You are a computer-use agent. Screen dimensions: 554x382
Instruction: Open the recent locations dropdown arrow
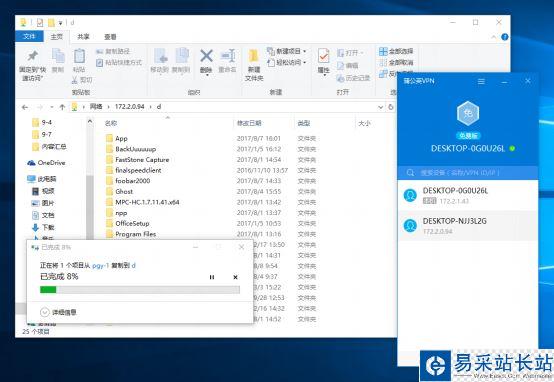(x=52, y=107)
